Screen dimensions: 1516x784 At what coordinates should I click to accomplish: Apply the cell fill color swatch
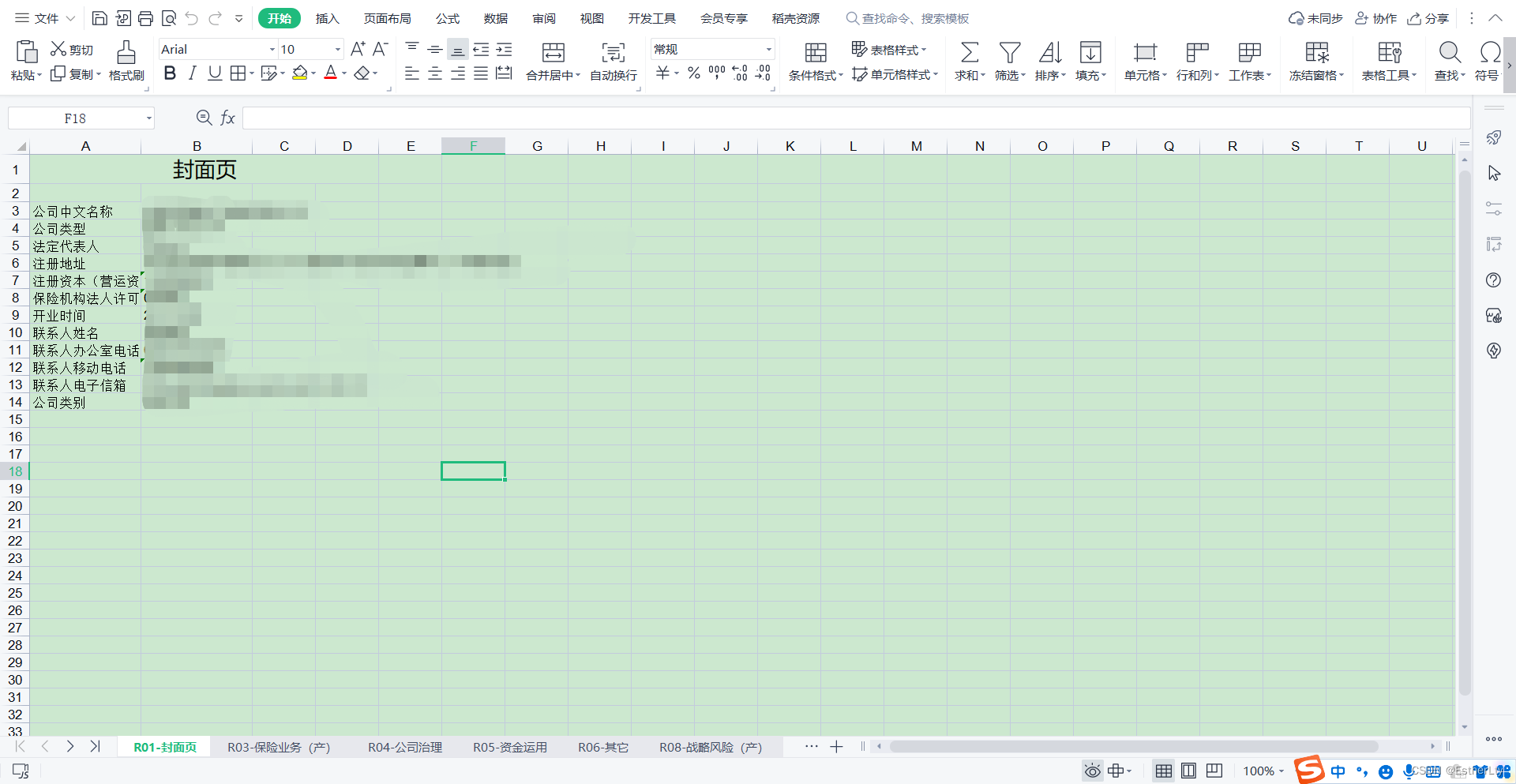(x=299, y=73)
